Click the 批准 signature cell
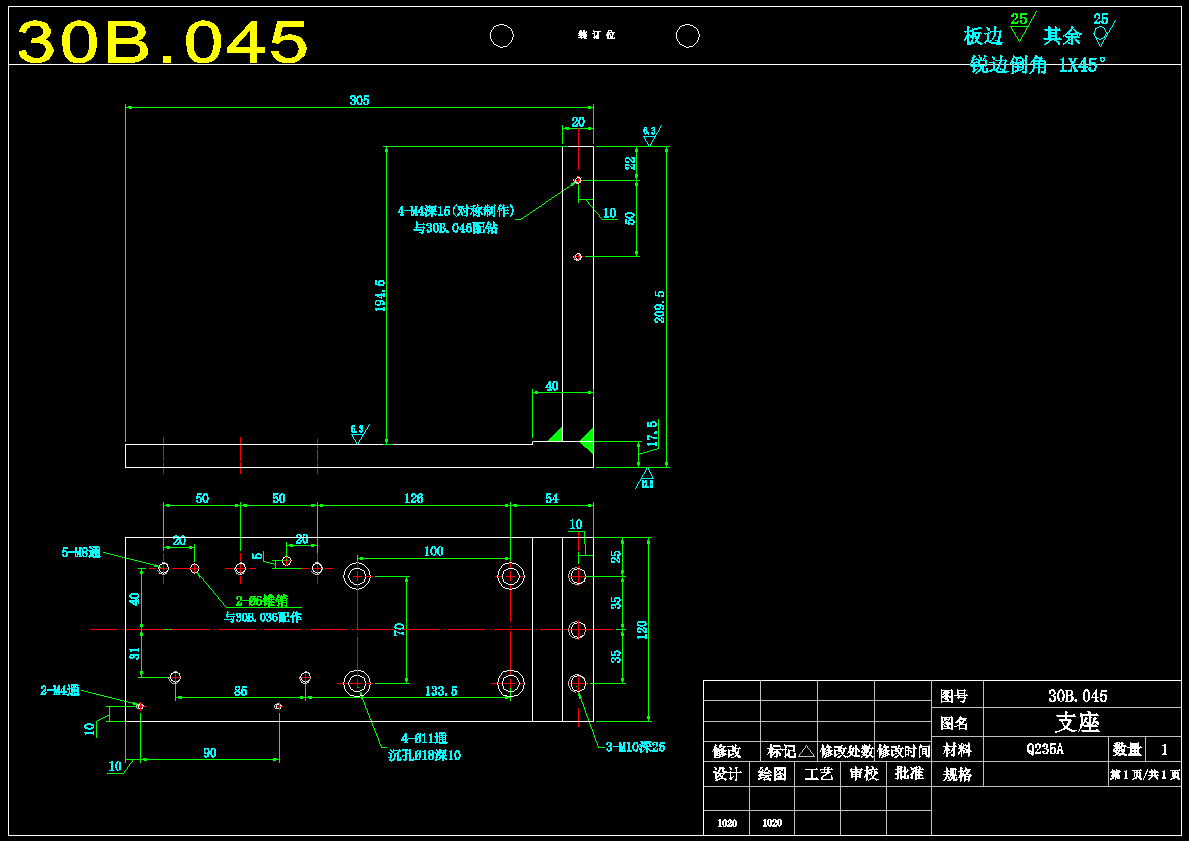The image size is (1189, 841). [908, 774]
